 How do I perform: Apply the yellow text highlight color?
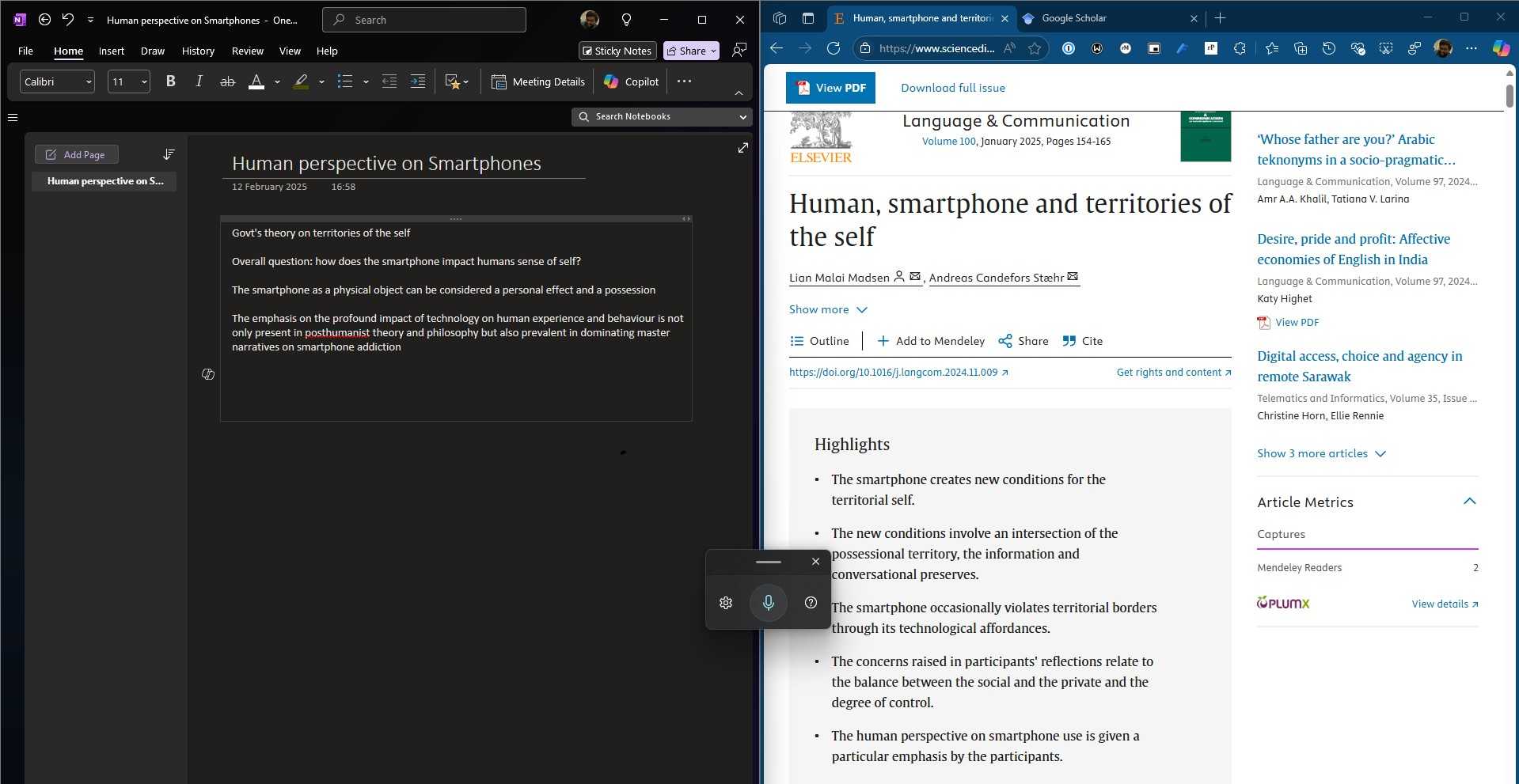pos(301,81)
